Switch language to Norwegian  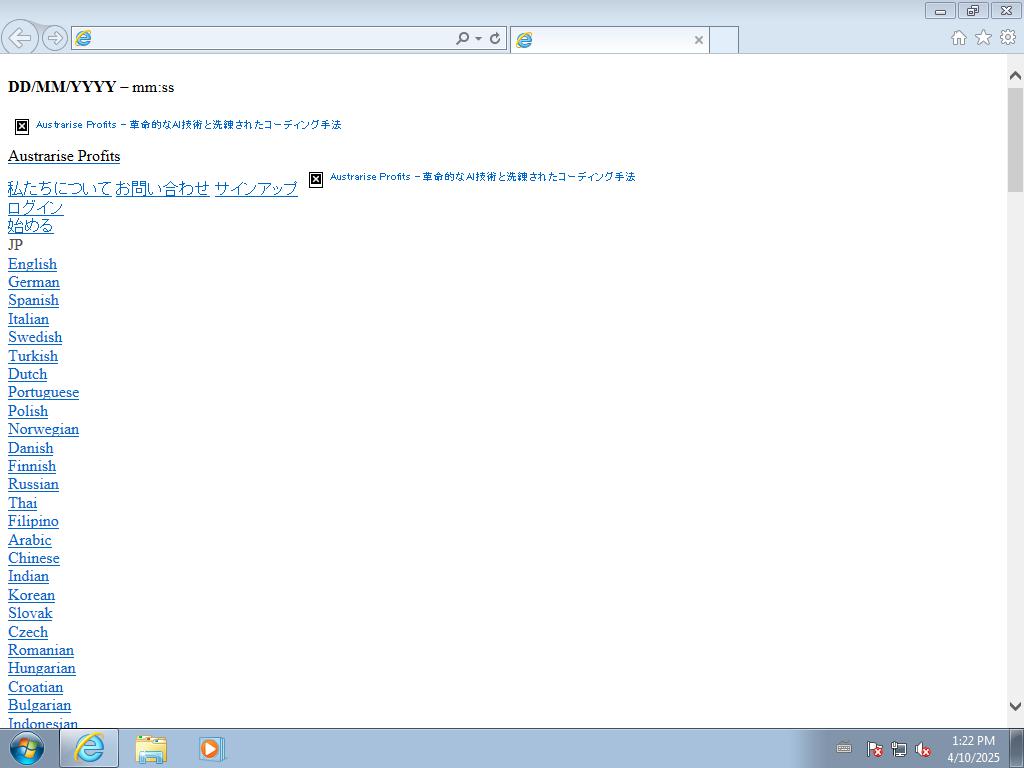pyautogui.click(x=44, y=429)
